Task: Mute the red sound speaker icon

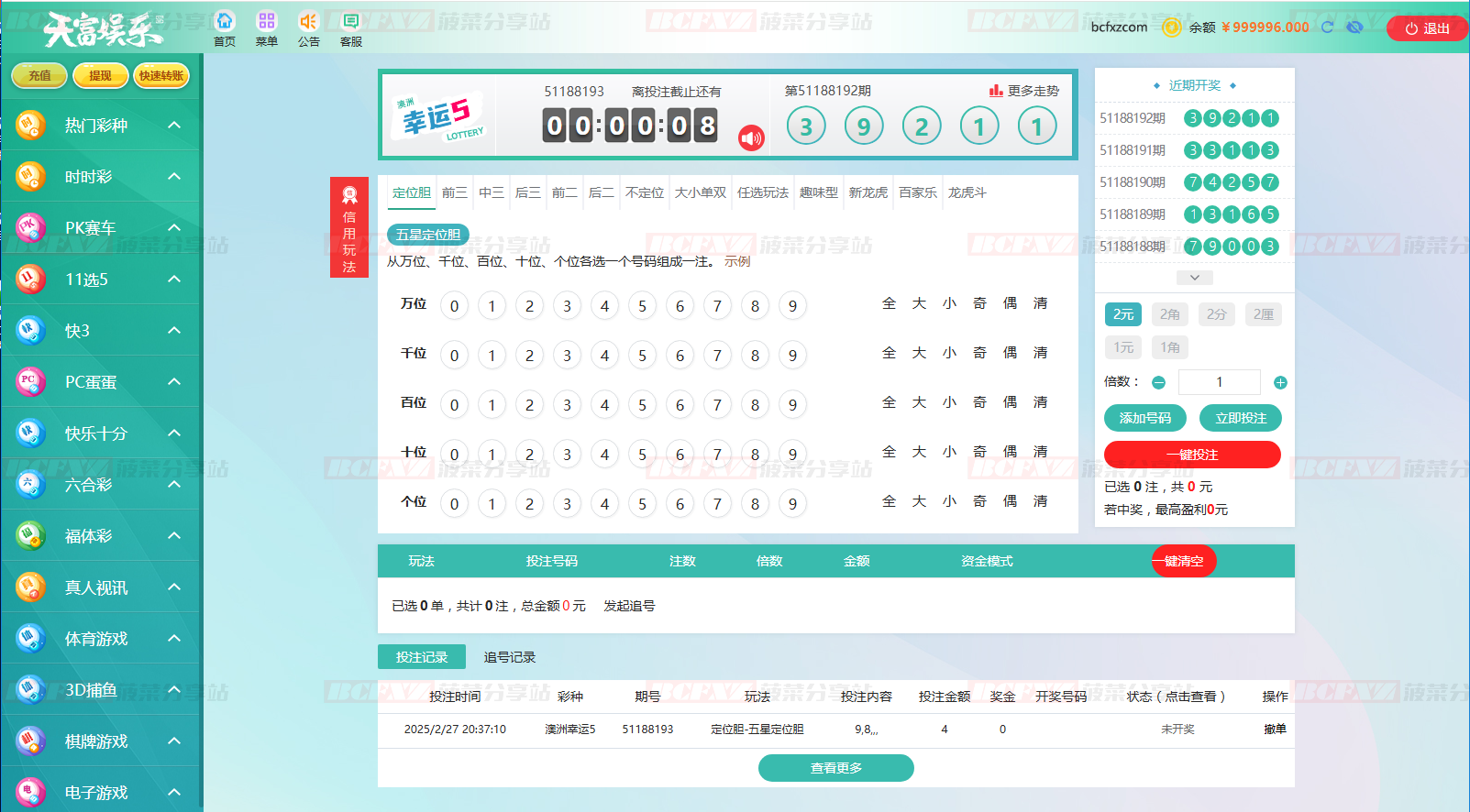Action: [751, 138]
